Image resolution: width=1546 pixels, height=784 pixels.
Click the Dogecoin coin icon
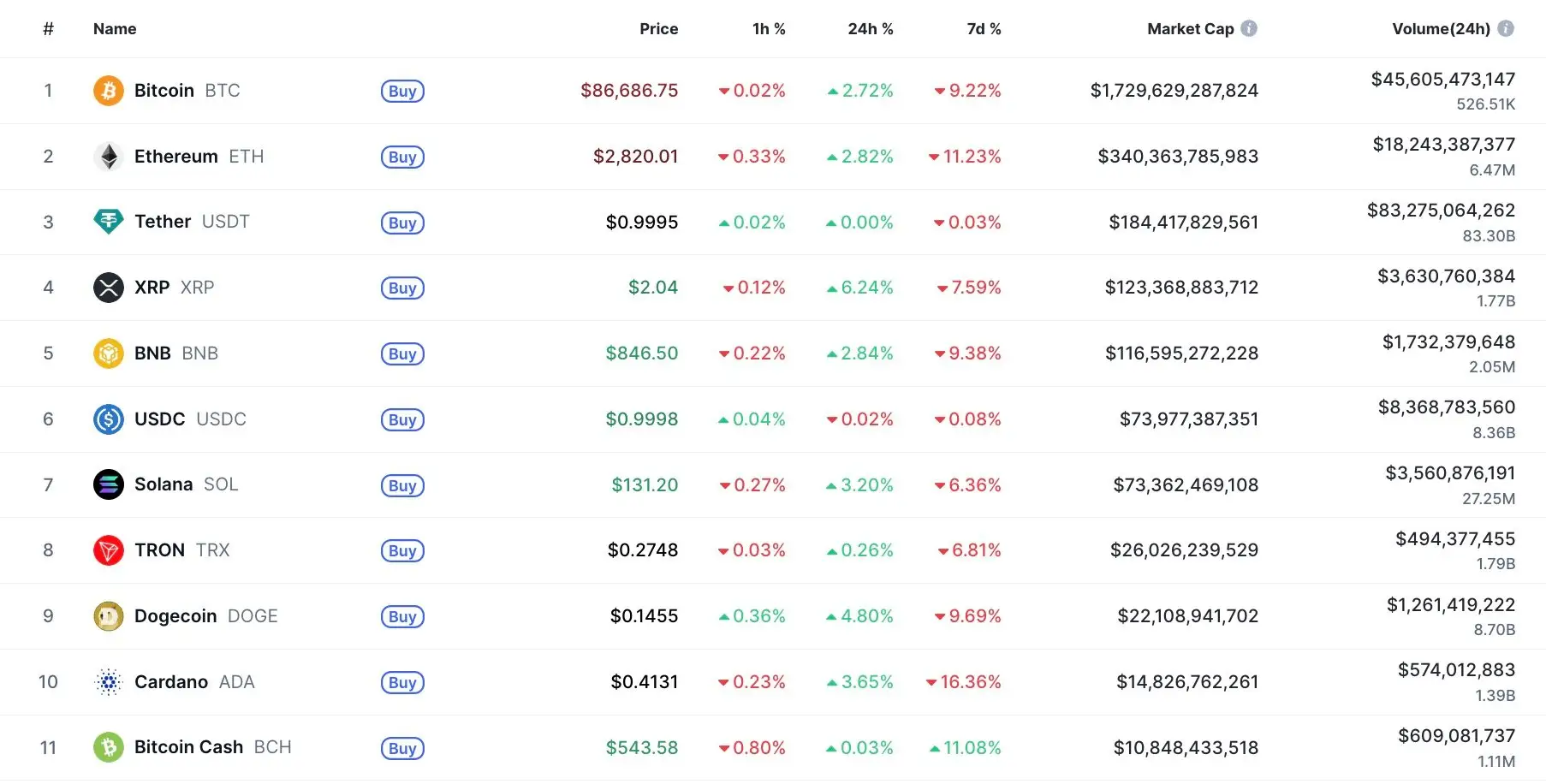108,615
